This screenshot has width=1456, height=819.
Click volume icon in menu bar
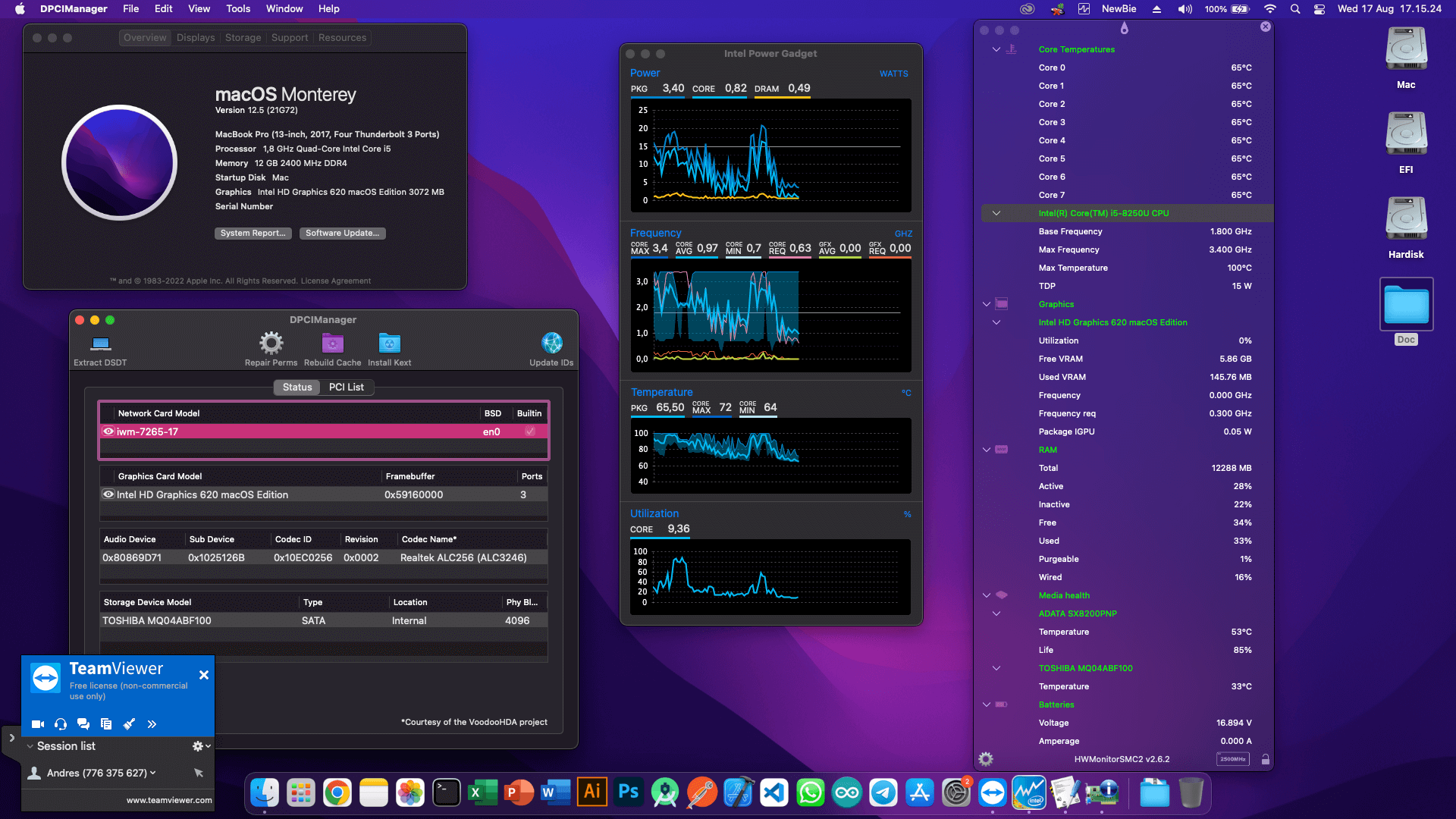[1185, 9]
